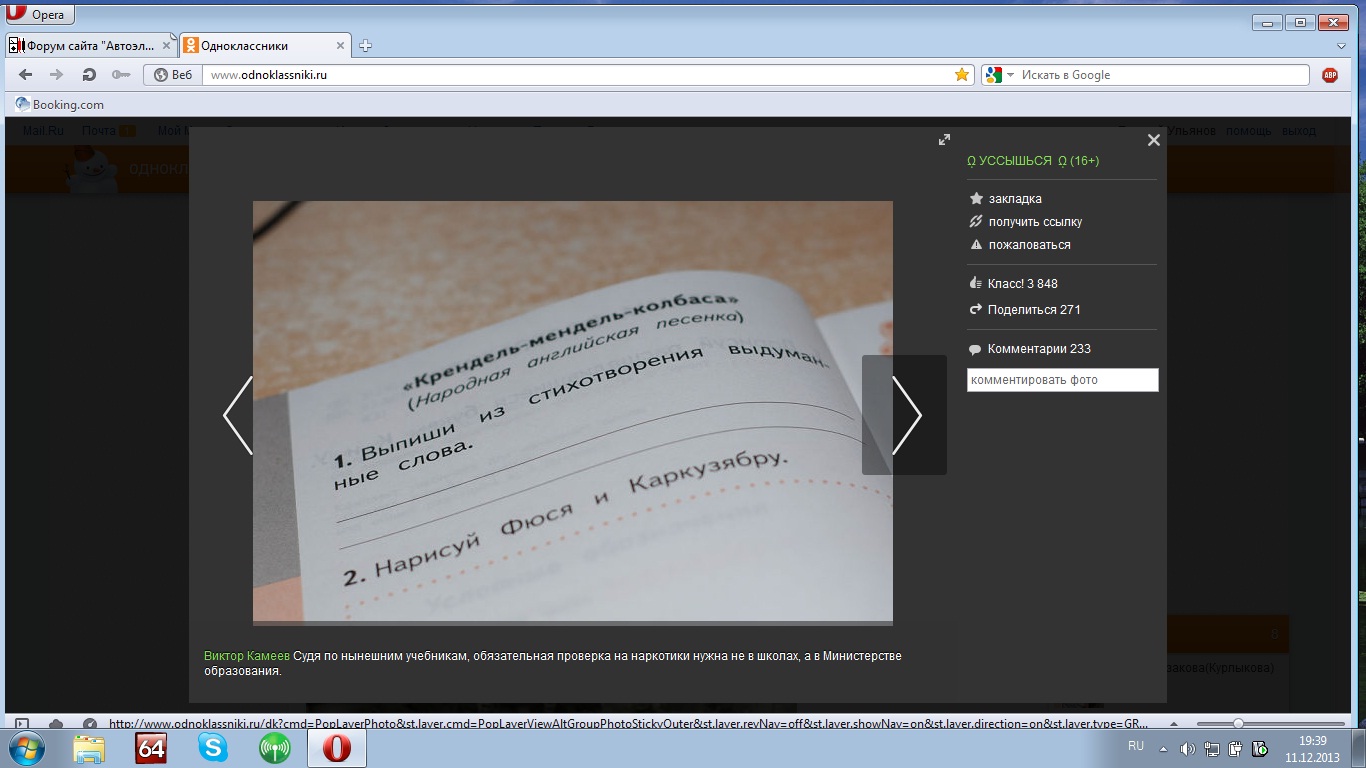1366x768 pixels.
Task: Open the closed tabs list arrow
Action: 1342,46
